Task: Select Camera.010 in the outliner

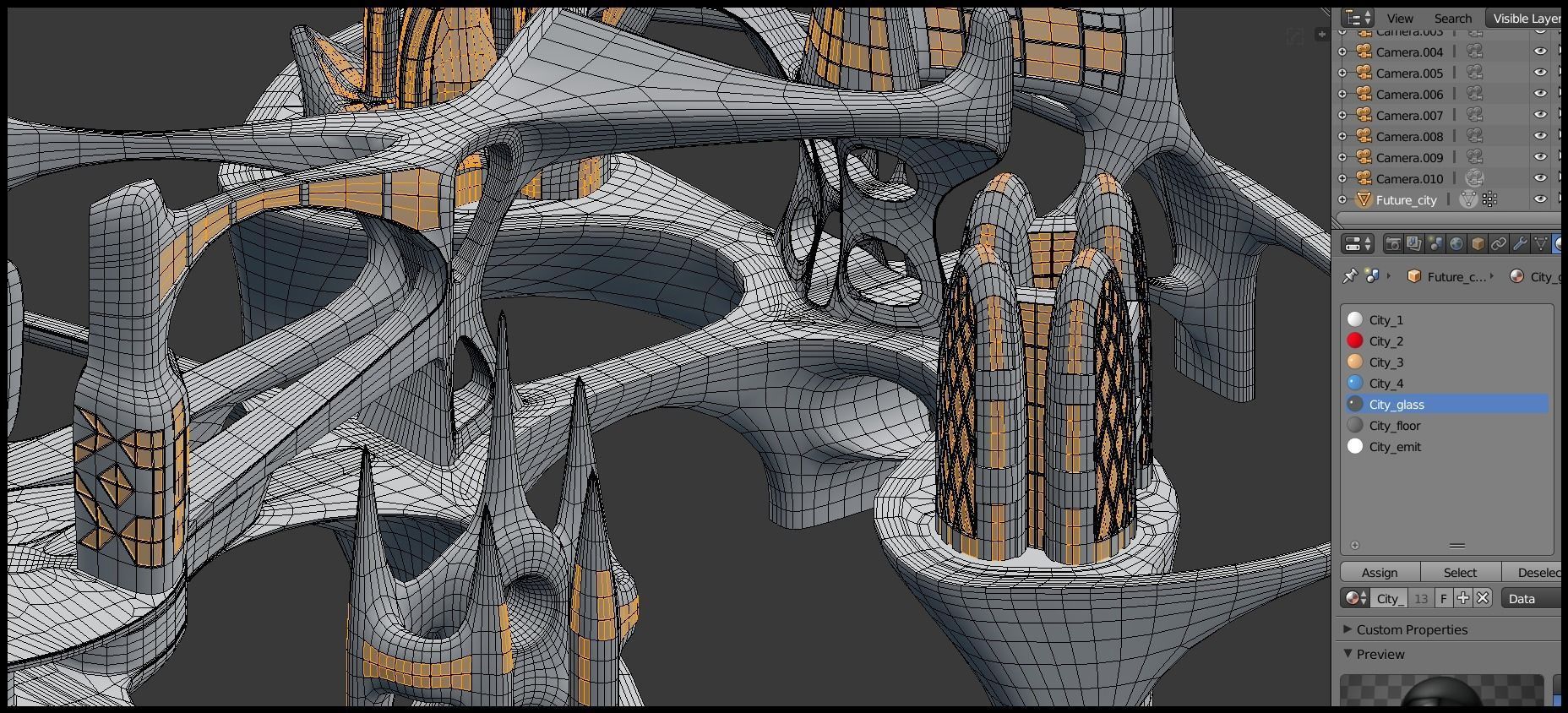Action: coord(1409,179)
